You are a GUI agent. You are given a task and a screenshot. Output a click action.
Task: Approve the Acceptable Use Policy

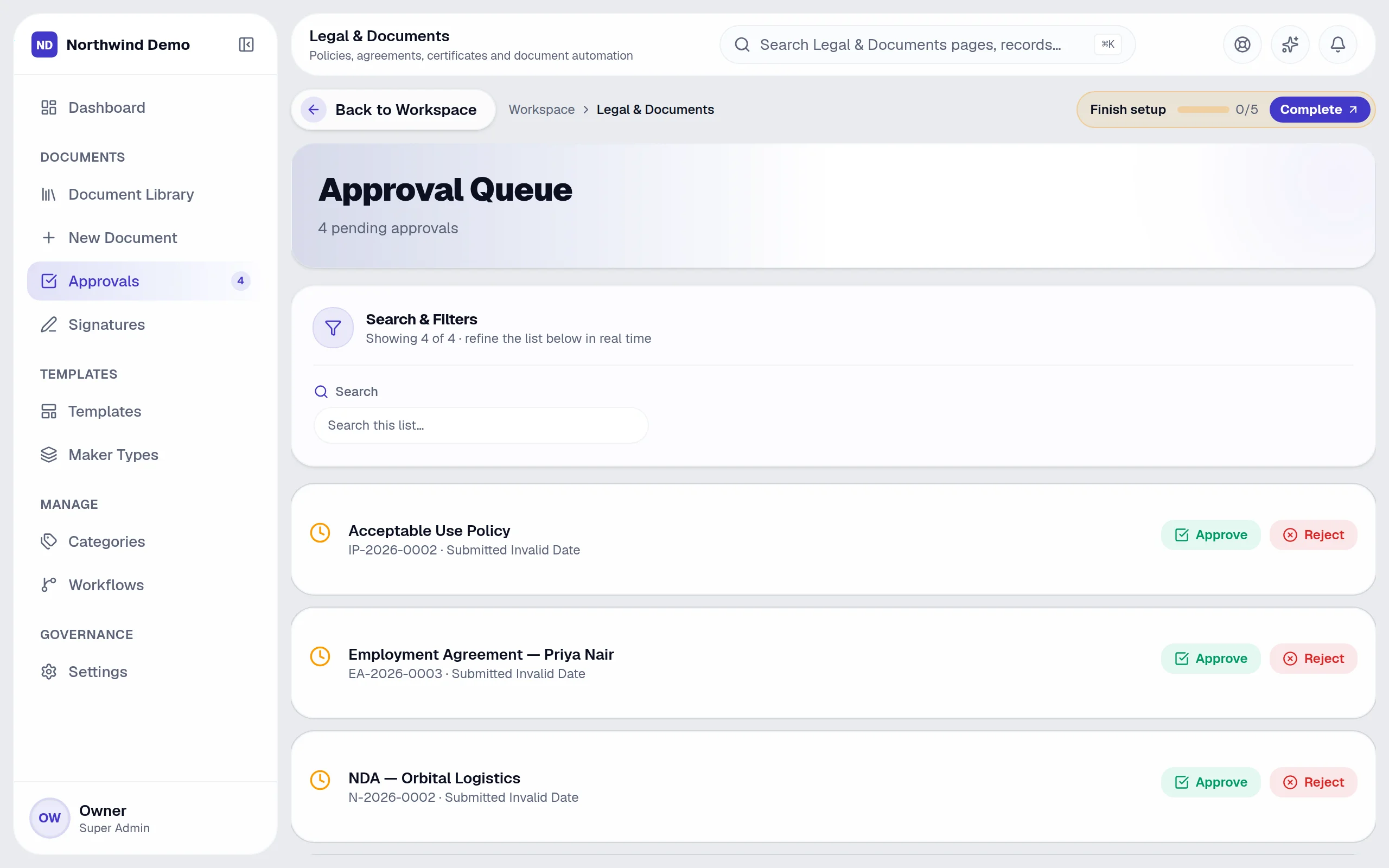1210,534
